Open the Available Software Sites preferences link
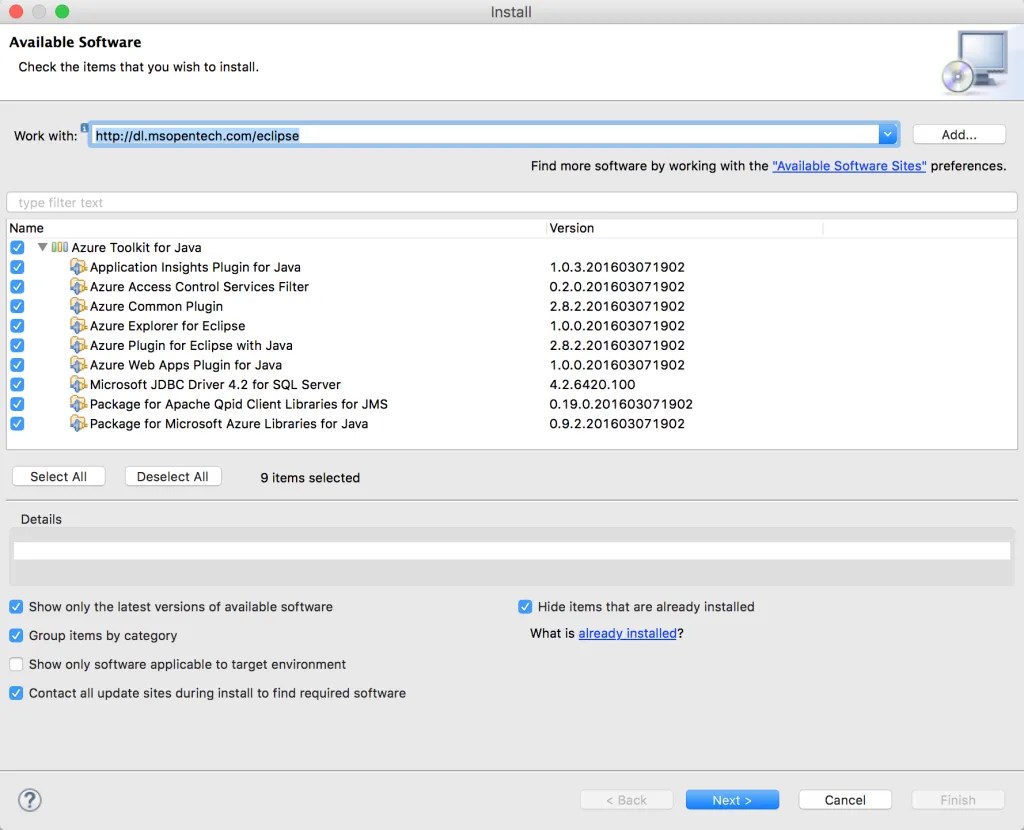The height and width of the screenshot is (830, 1024). (849, 165)
